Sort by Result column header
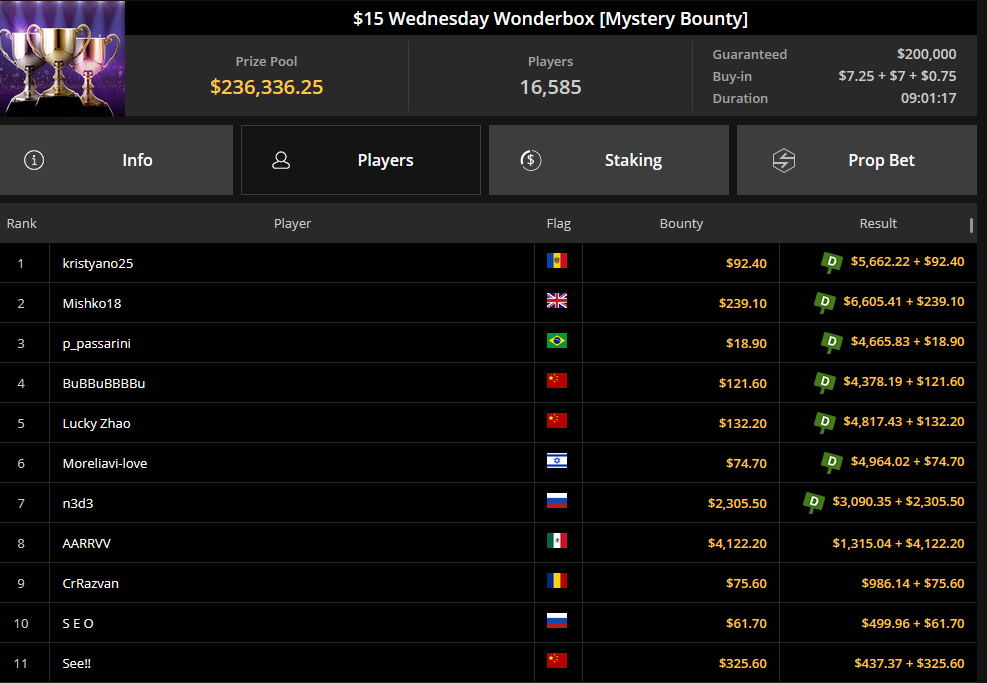The width and height of the screenshot is (987, 683). pyautogui.click(x=878, y=223)
